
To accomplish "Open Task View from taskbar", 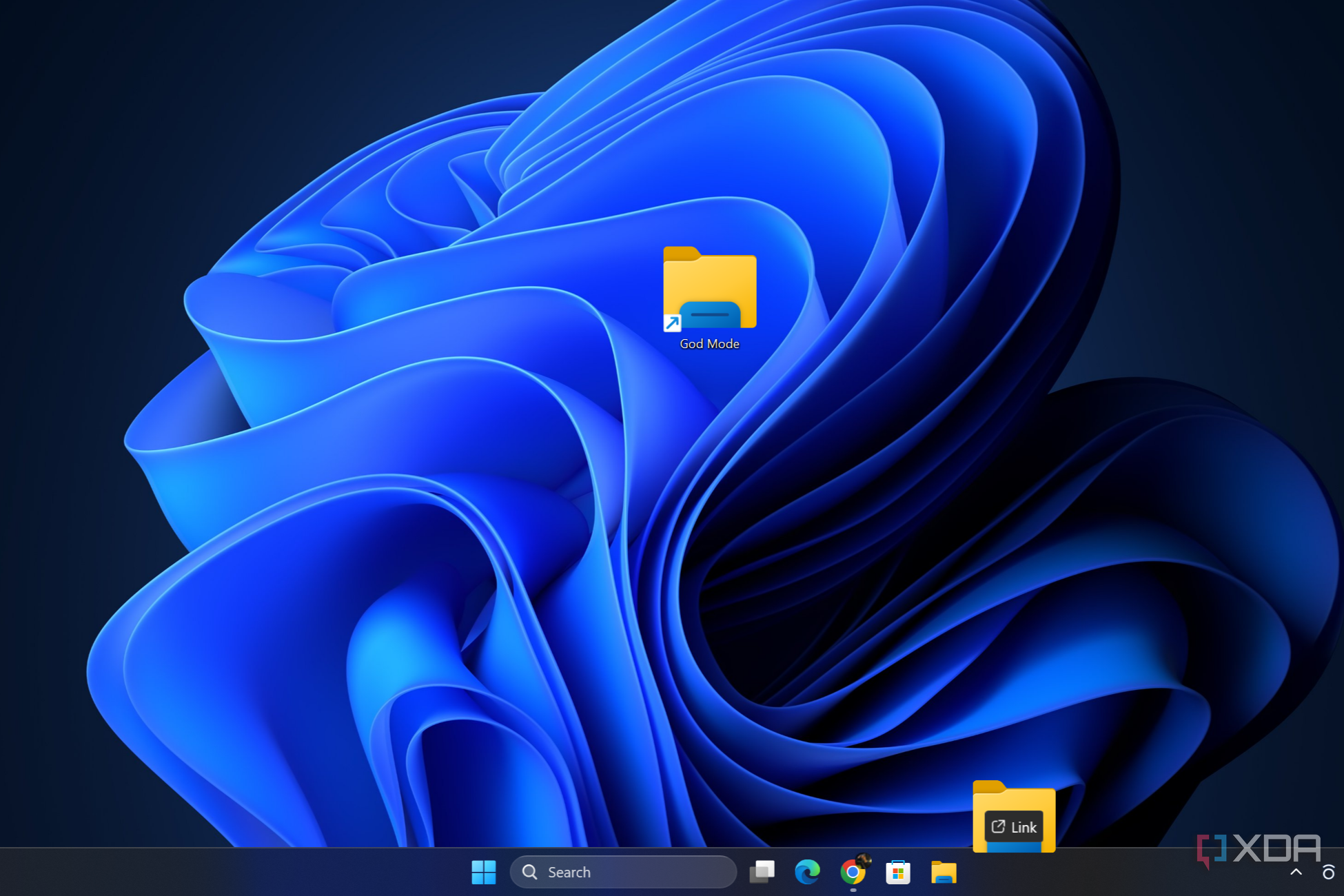I will click(762, 872).
